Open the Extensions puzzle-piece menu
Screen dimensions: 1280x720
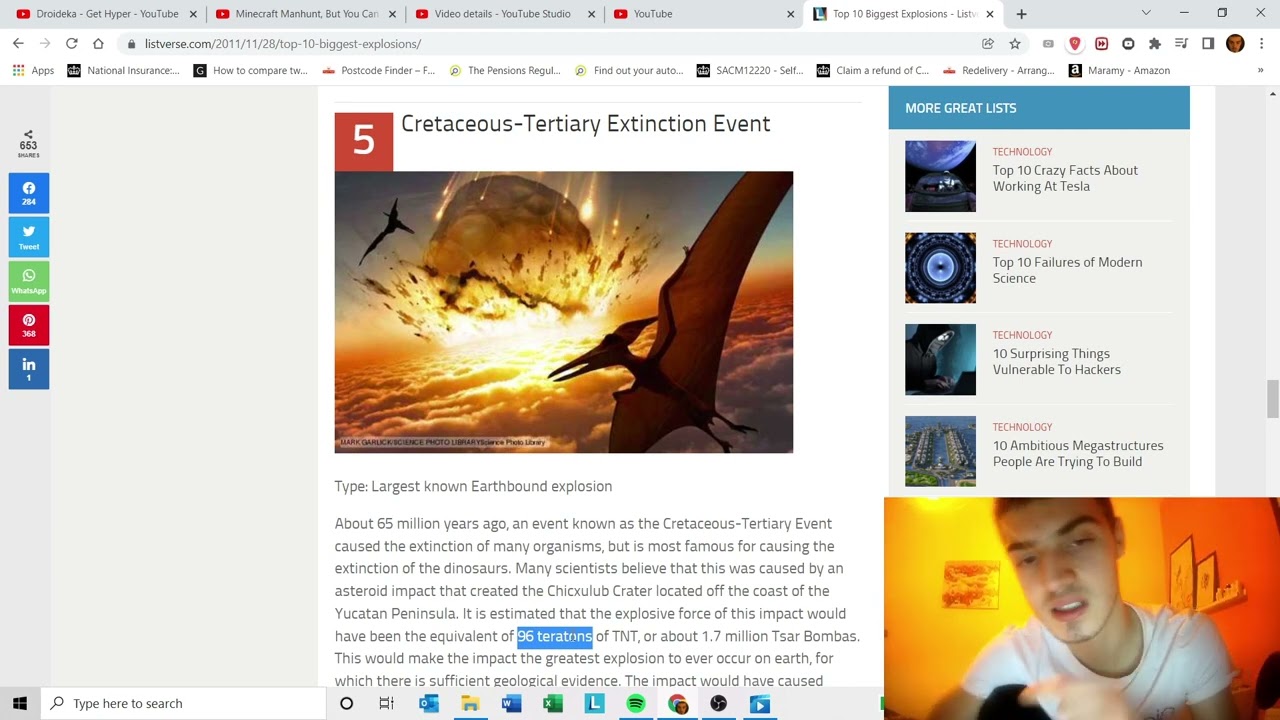[1155, 44]
